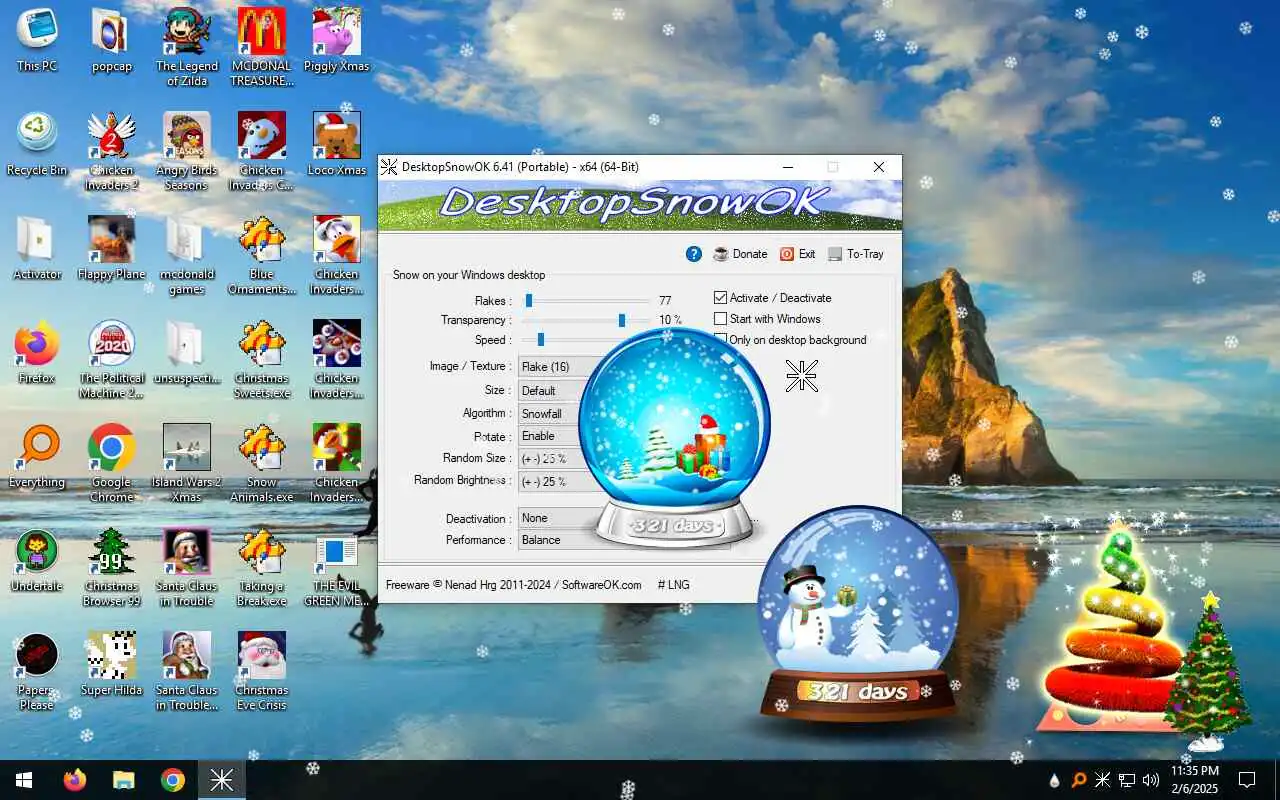Select Christmas Browser 99 icon
The height and width of the screenshot is (800, 1280).
tap(111, 568)
